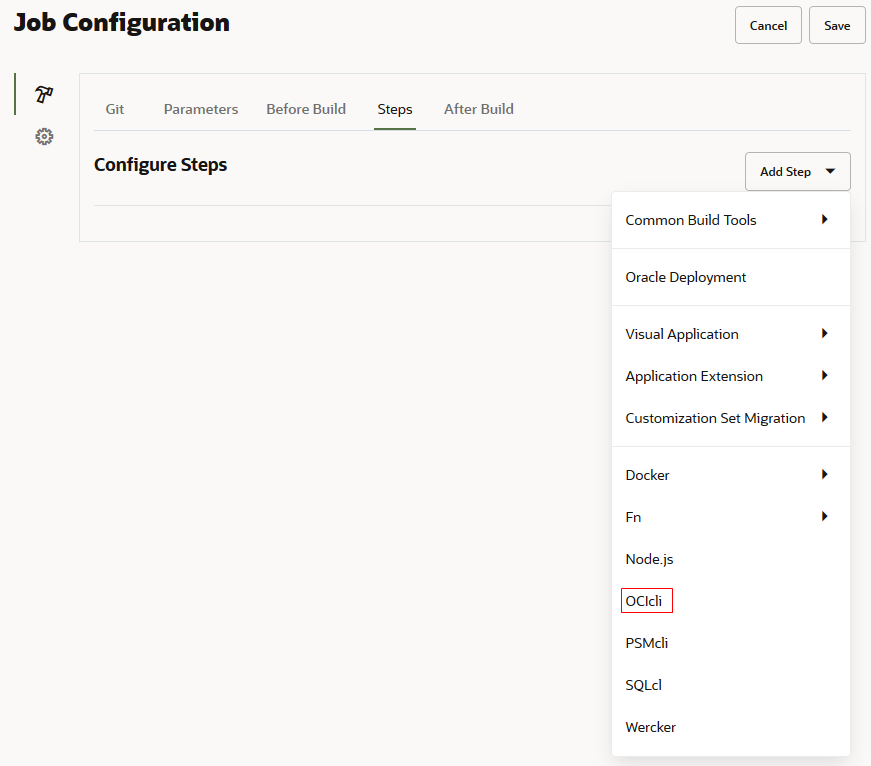
Task: Open the Parameters tab
Action: click(200, 109)
